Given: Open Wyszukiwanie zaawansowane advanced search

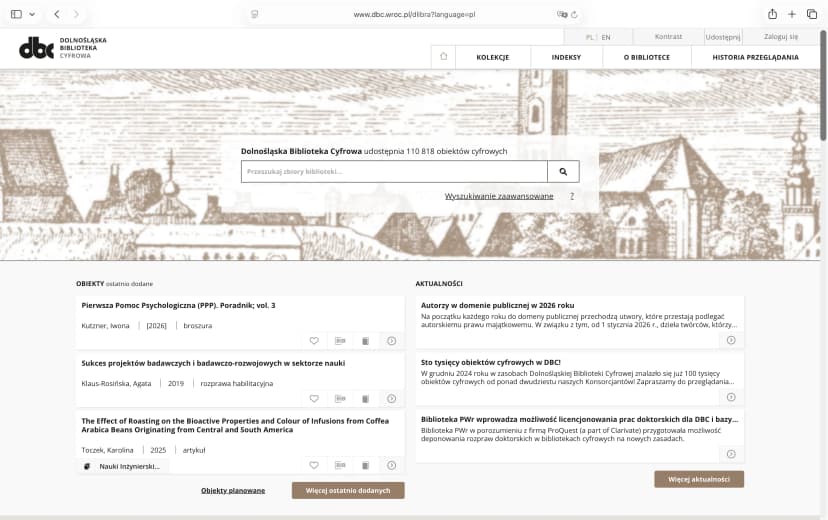Looking at the screenshot, I should point(498,196).
